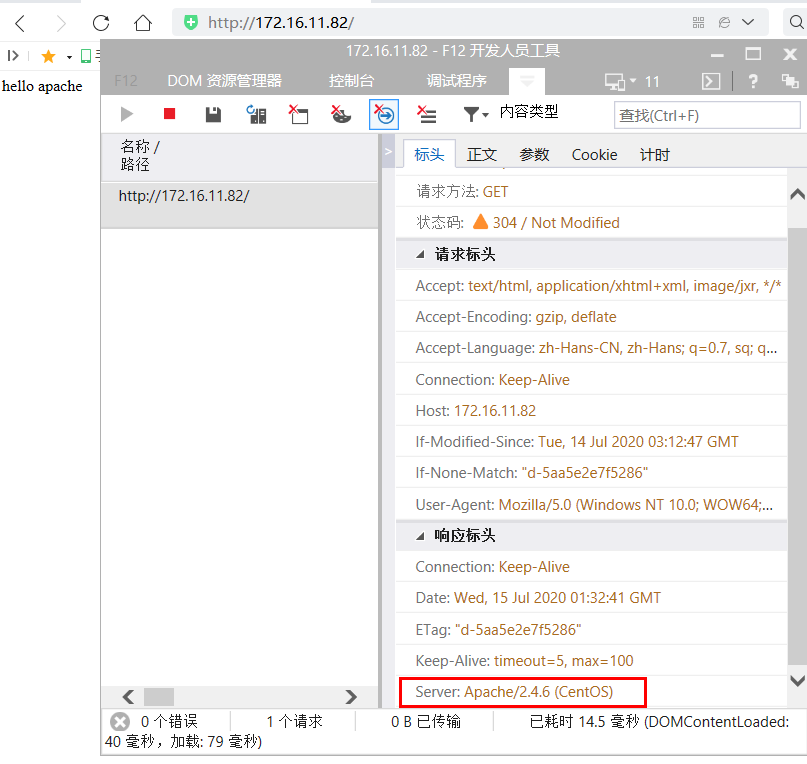Screen dimensions: 807x764
Task: Start network traffic capture
Action: (127, 114)
